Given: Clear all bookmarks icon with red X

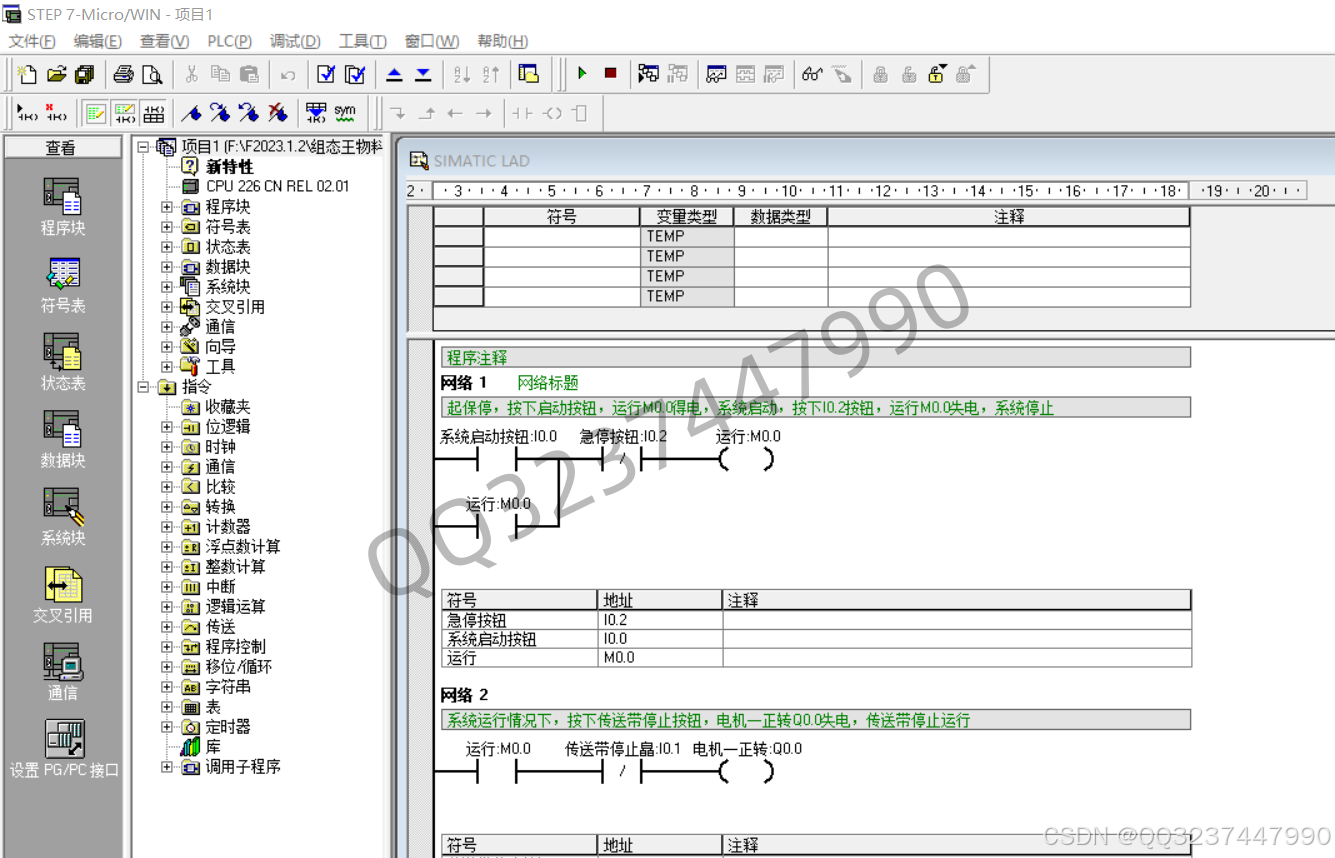Looking at the screenshot, I should [x=278, y=113].
